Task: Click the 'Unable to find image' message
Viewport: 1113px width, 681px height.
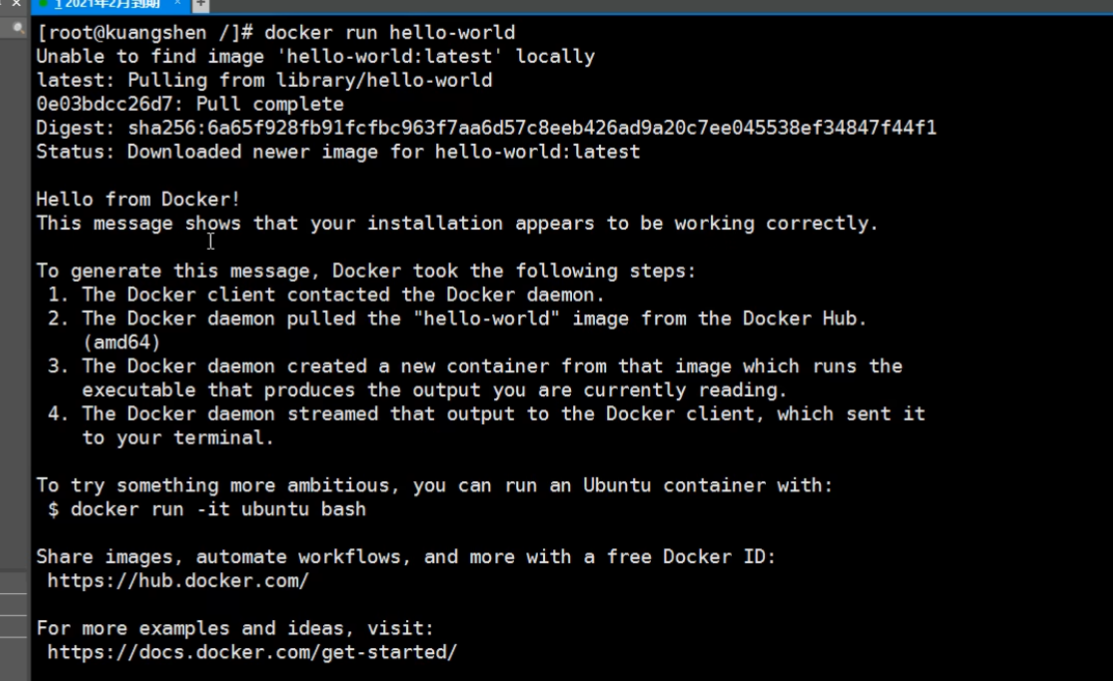Action: pos(316,57)
